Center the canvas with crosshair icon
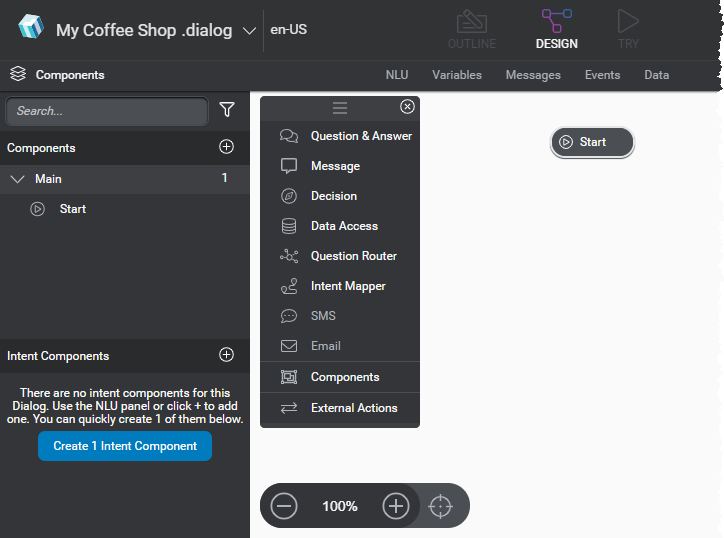Screen dimensions: 724x538 coord(440,506)
